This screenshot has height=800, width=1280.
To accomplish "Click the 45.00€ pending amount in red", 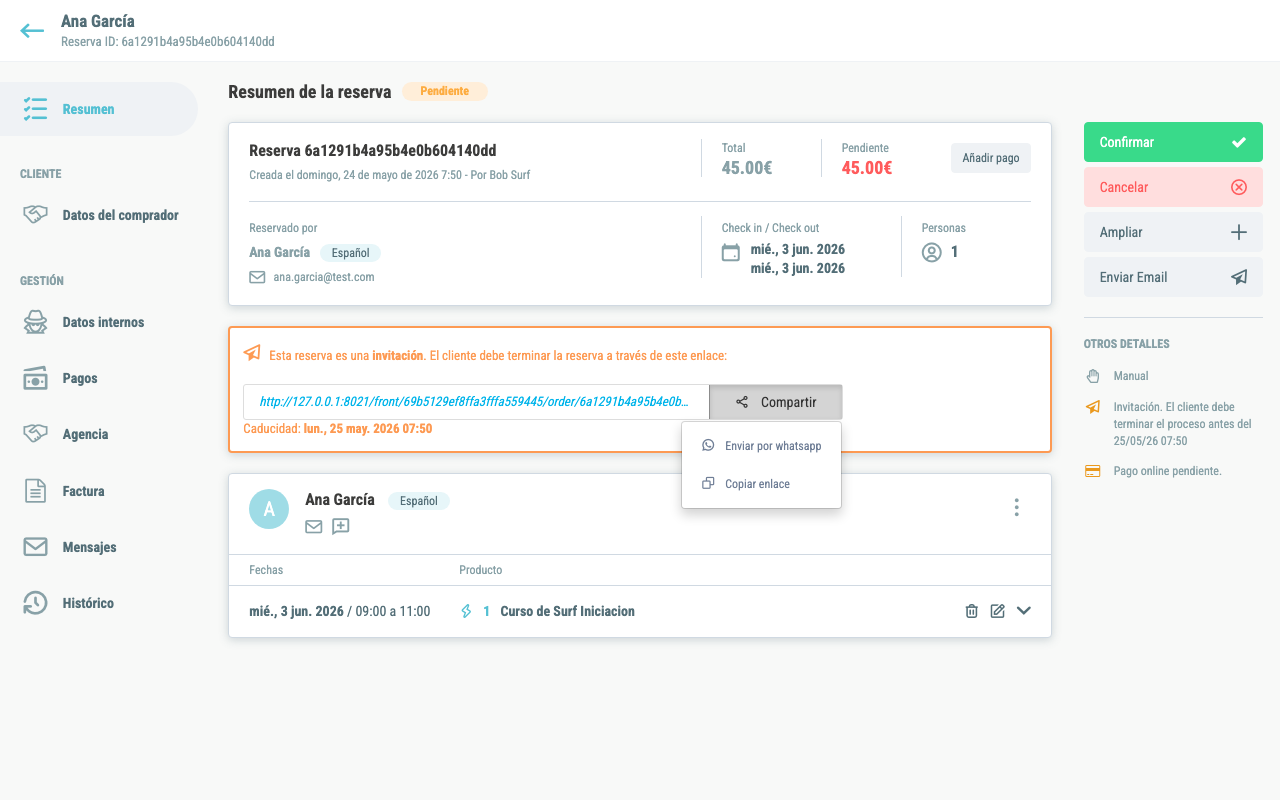I will pyautogui.click(x=867, y=168).
